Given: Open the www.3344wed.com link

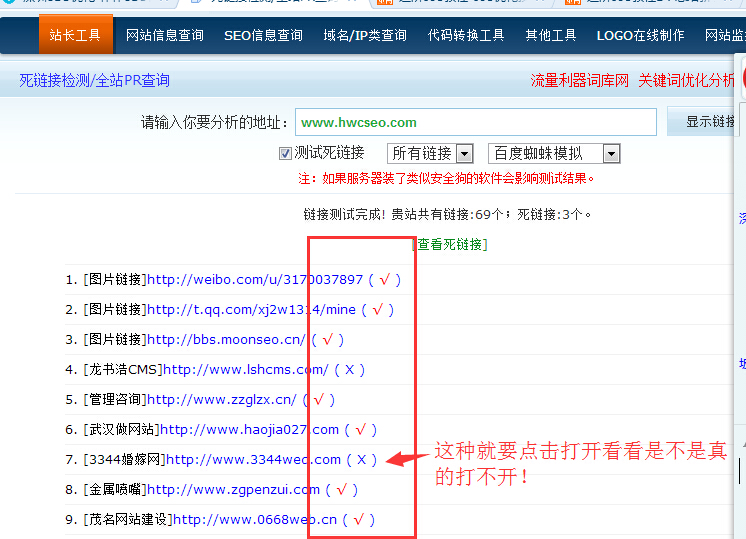Looking at the screenshot, I should tap(253, 460).
